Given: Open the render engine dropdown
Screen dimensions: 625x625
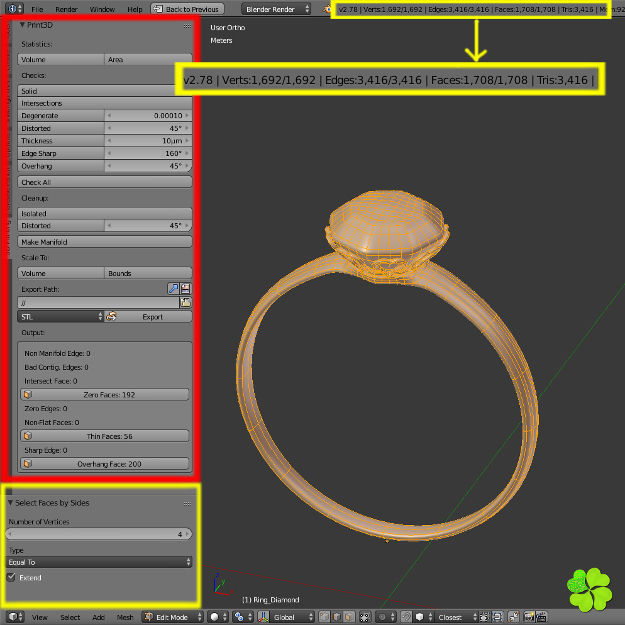Looking at the screenshot, I should pos(277,9).
